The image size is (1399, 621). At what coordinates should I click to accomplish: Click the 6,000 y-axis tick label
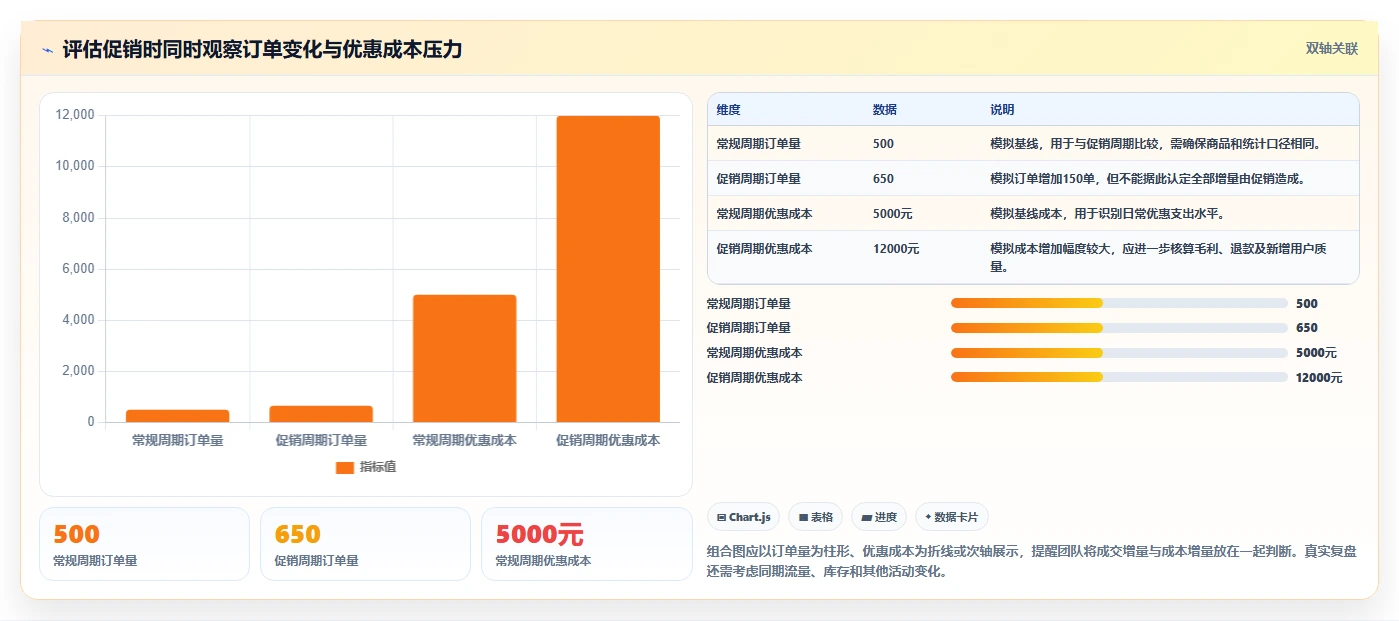(78, 269)
